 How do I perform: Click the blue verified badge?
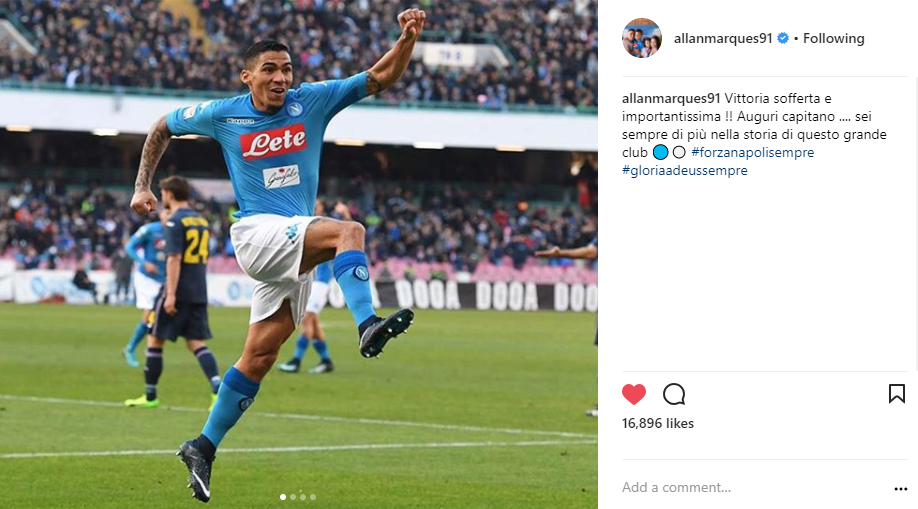tap(783, 39)
